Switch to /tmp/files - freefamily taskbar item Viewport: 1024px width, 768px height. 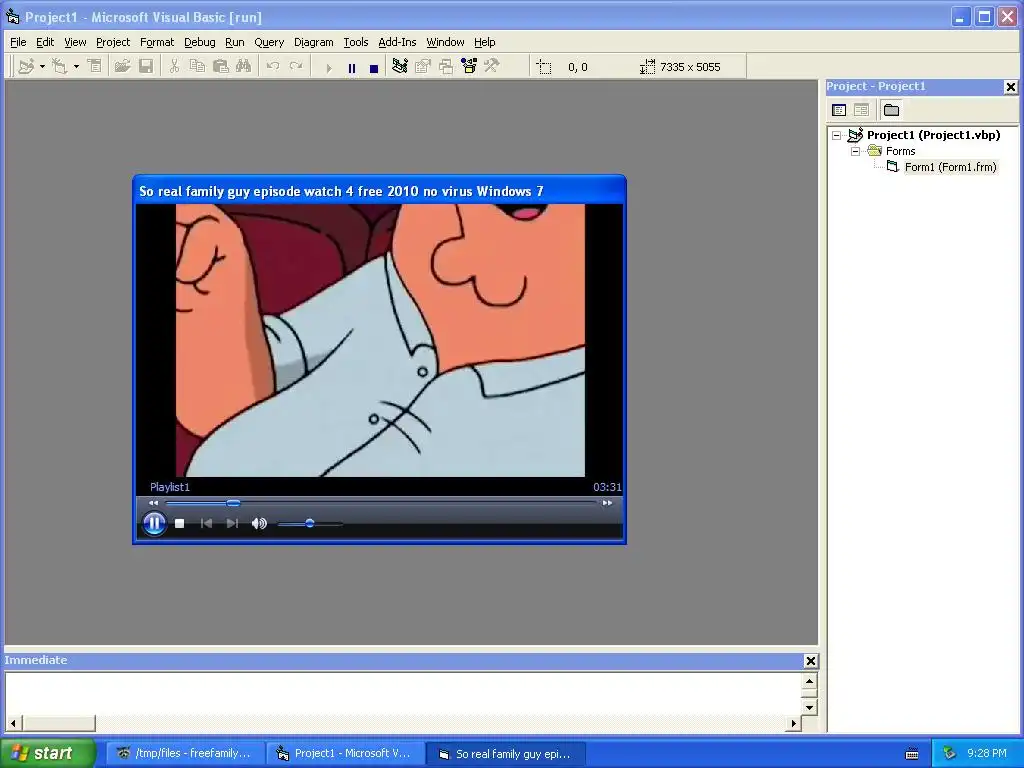(185, 754)
